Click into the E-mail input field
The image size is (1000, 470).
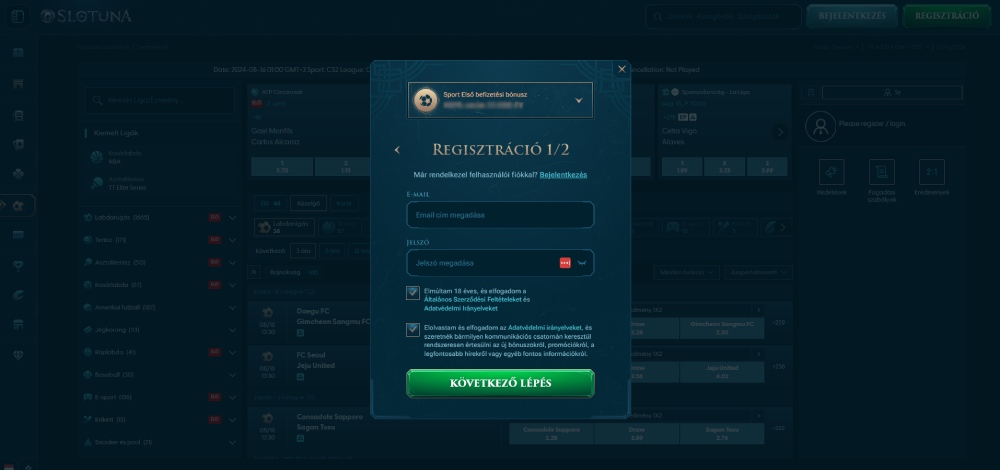[499, 215]
